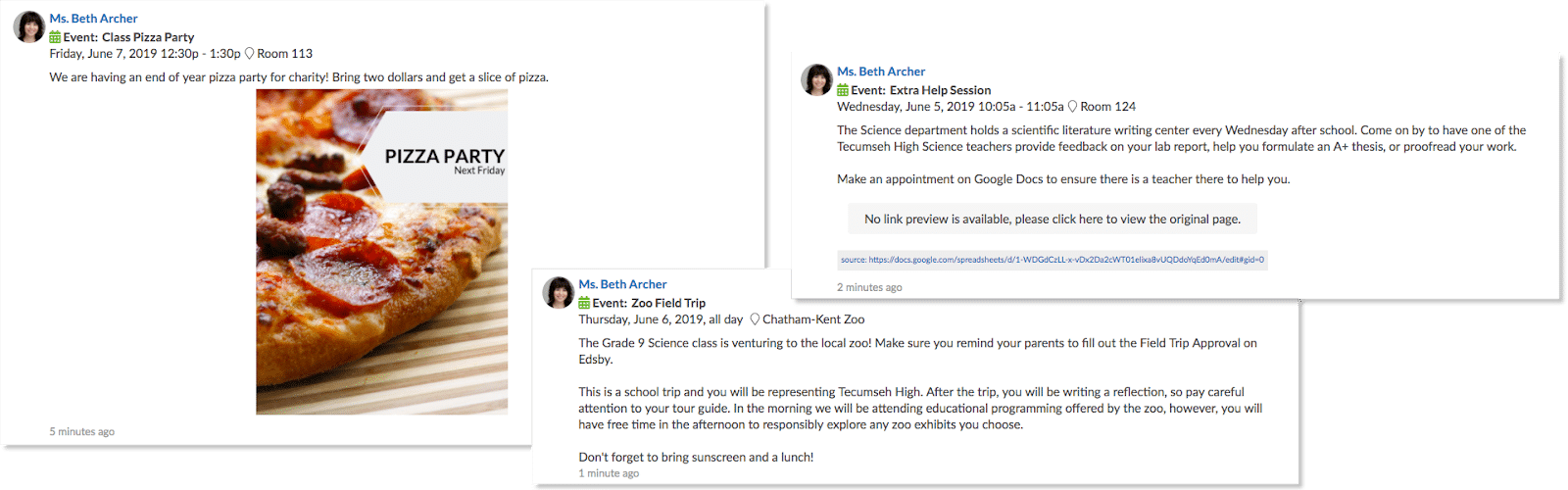Open the Pizza Party image

coord(381,252)
